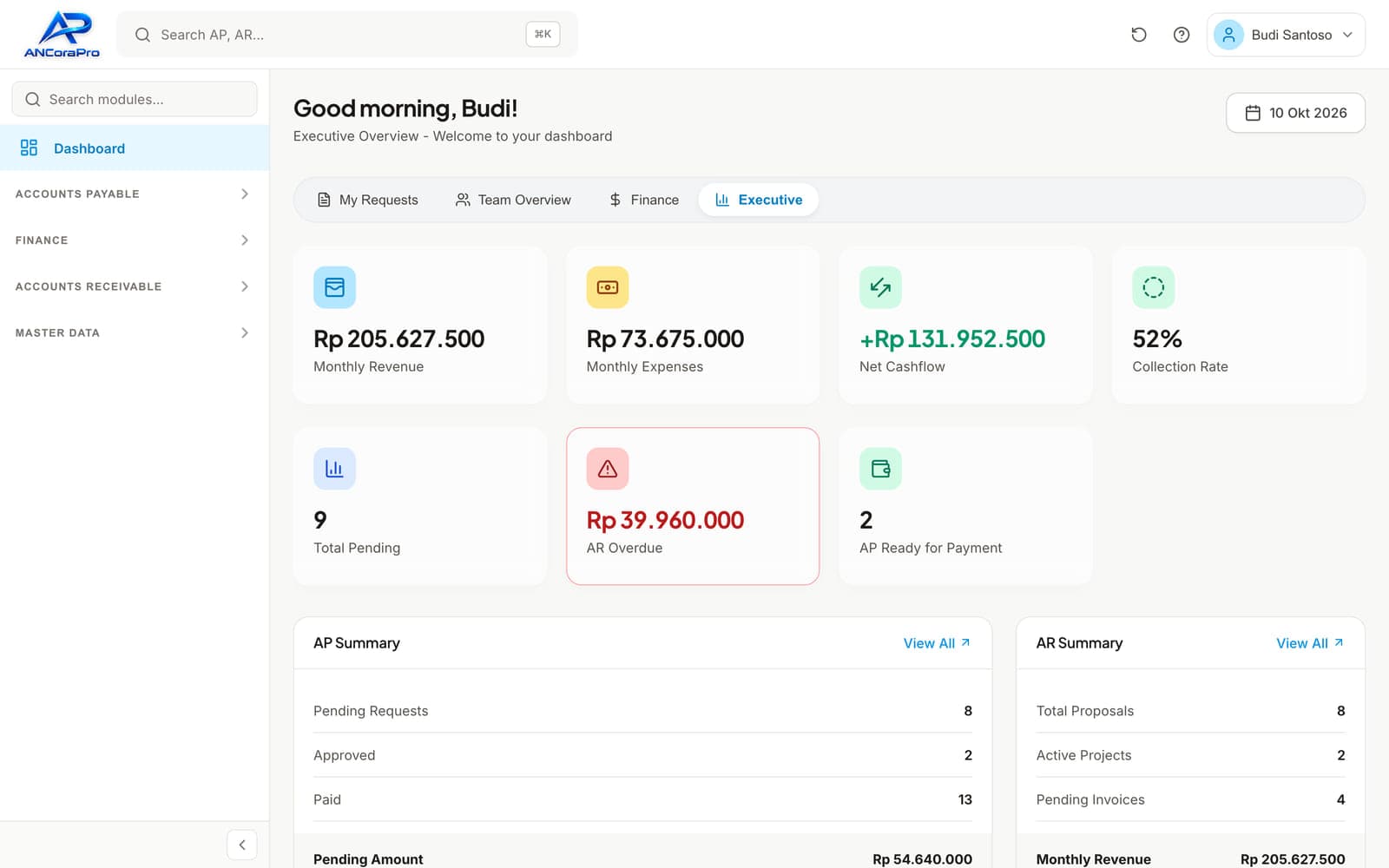Image resolution: width=1389 pixels, height=868 pixels.
Task: Click the module search magnifier icon
Action: 32,99
